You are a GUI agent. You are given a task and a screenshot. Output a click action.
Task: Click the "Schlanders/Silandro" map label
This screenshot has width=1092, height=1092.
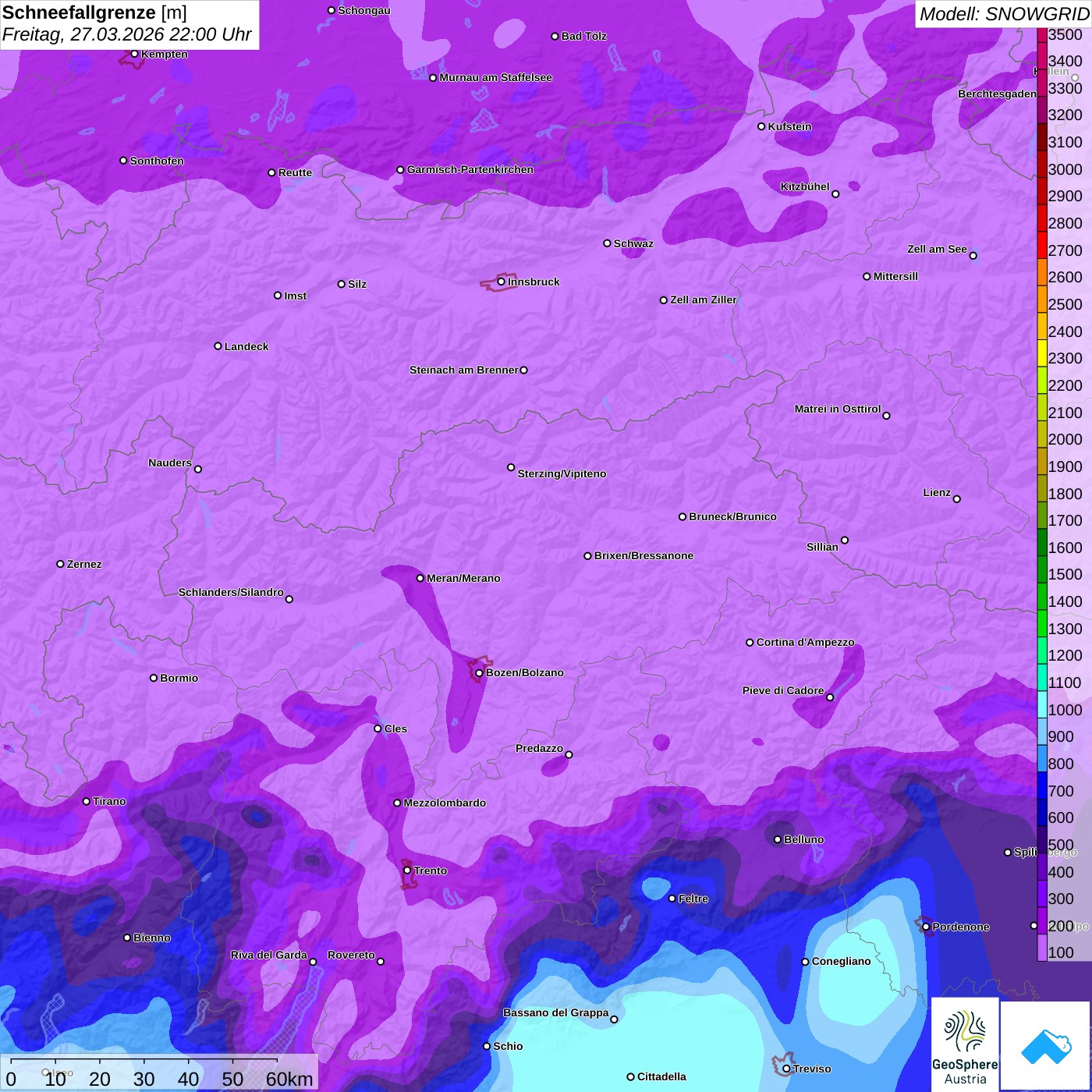231,592
